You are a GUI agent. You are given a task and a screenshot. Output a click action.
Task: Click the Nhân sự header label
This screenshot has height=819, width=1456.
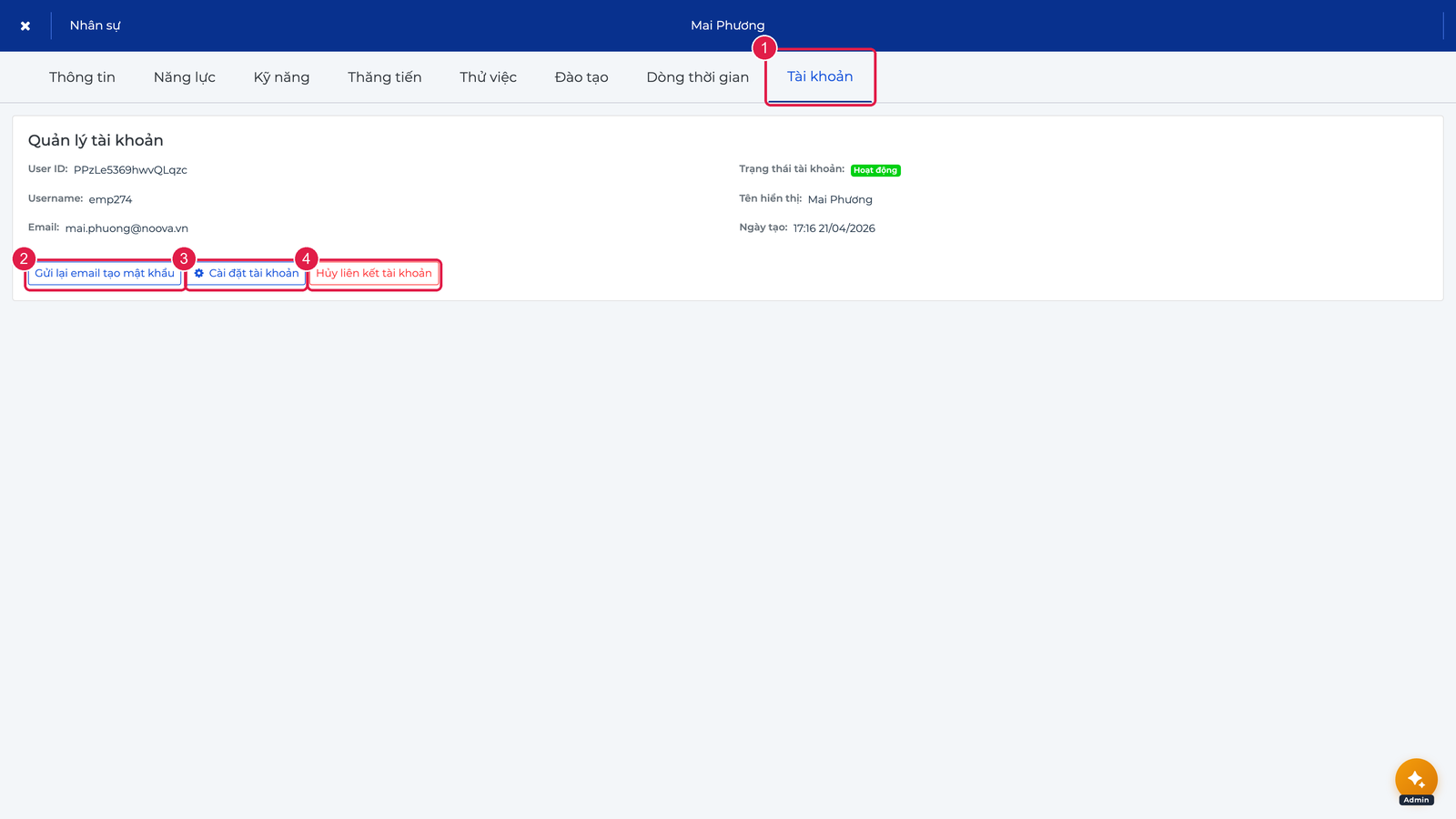[x=95, y=25]
